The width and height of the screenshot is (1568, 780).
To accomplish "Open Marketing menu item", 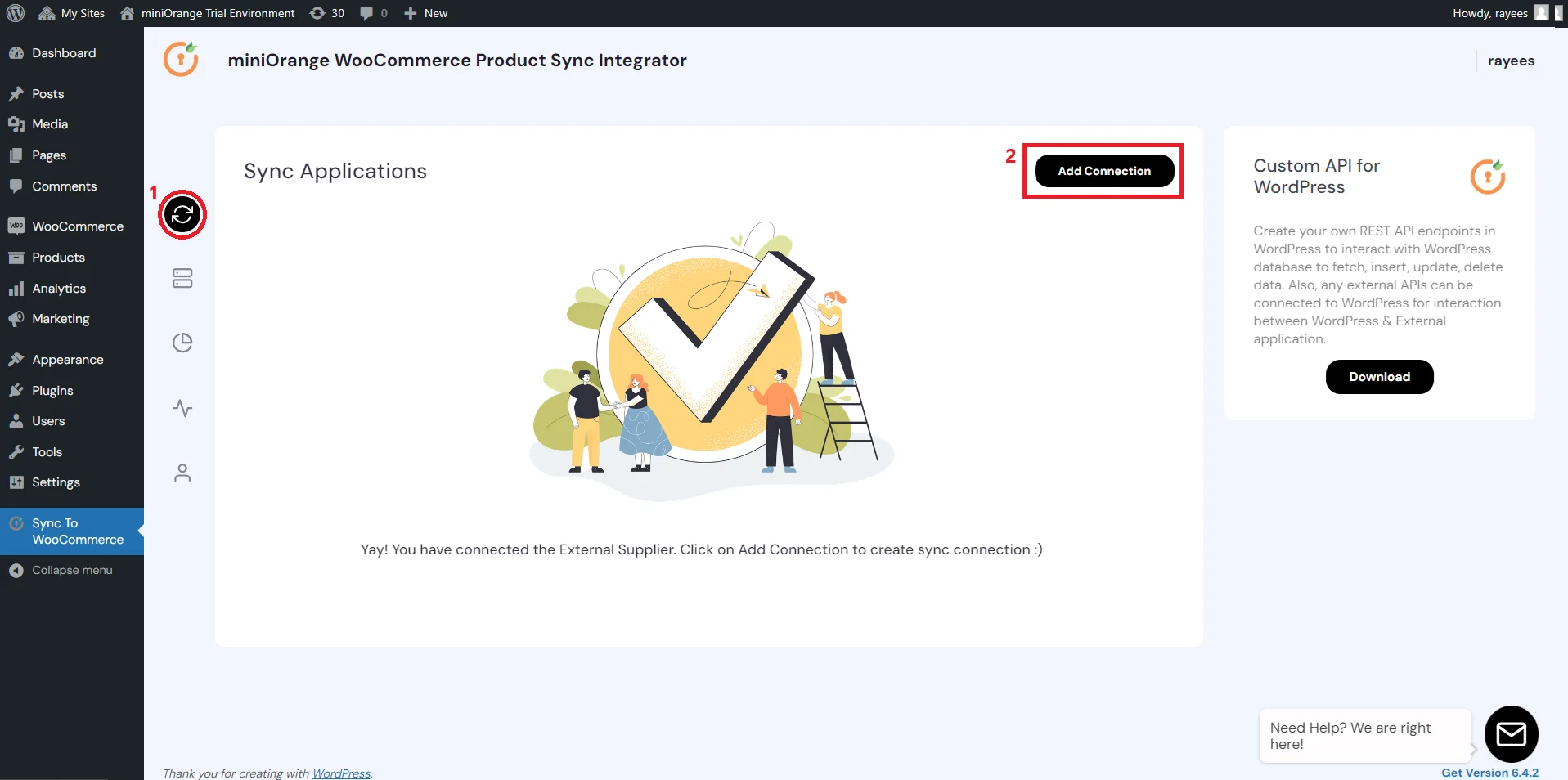I will point(72,319).
